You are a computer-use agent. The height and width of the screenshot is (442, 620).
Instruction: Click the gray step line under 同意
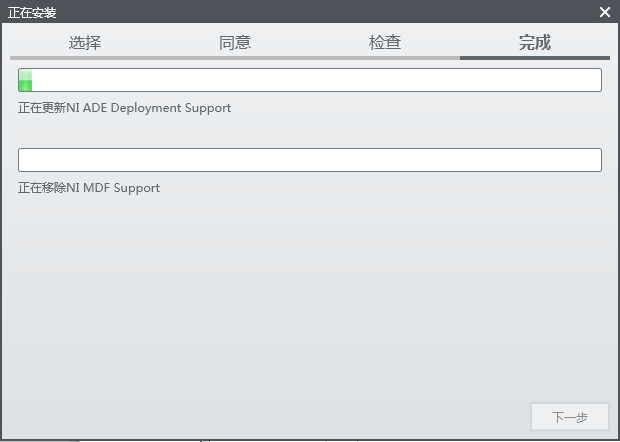[235, 58]
